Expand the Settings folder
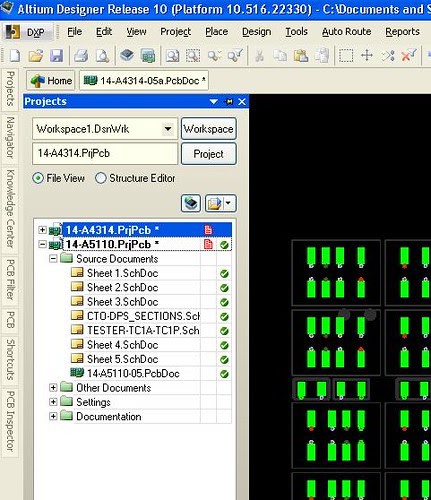This screenshot has width=431, height=500. (x=53, y=402)
